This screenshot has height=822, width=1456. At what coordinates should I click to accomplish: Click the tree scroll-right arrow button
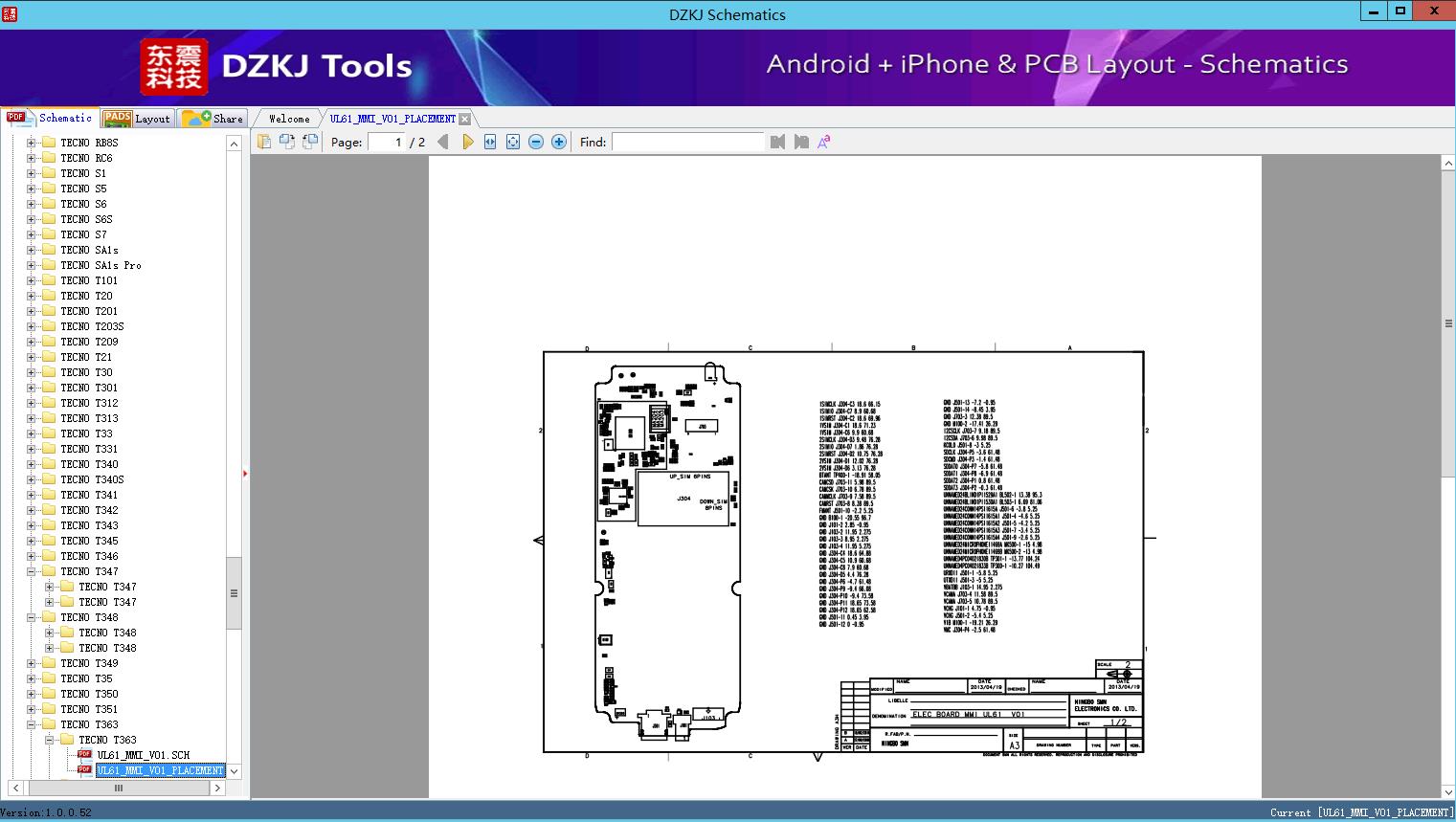tap(217, 789)
